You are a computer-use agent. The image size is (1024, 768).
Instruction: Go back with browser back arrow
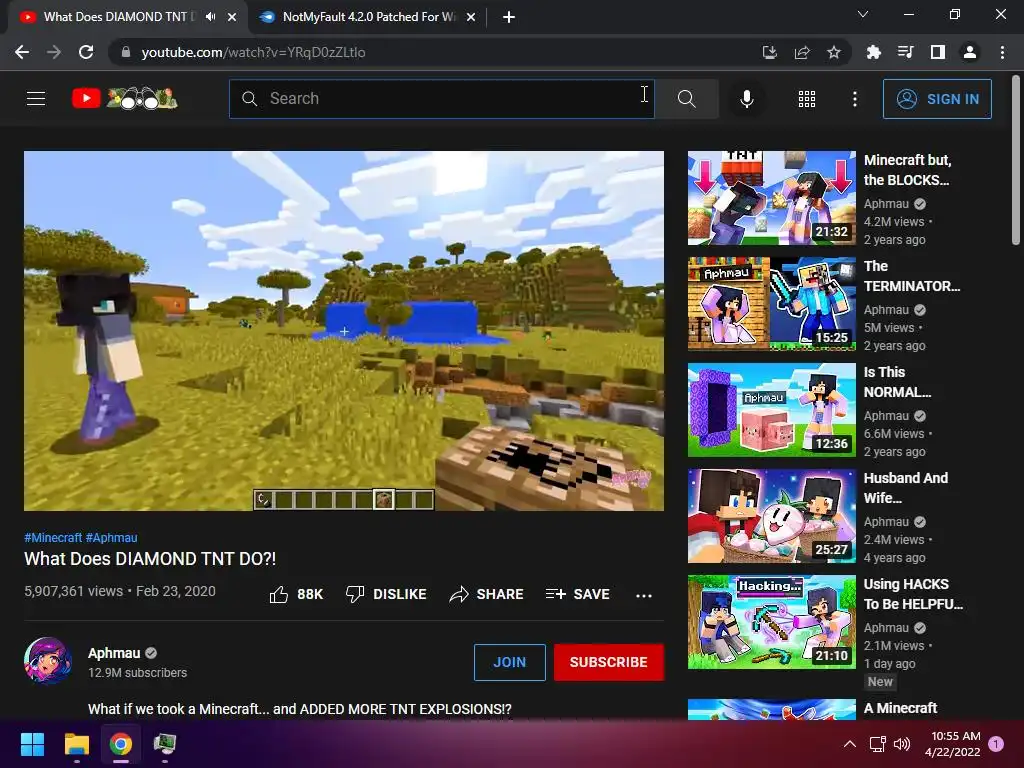point(22,52)
